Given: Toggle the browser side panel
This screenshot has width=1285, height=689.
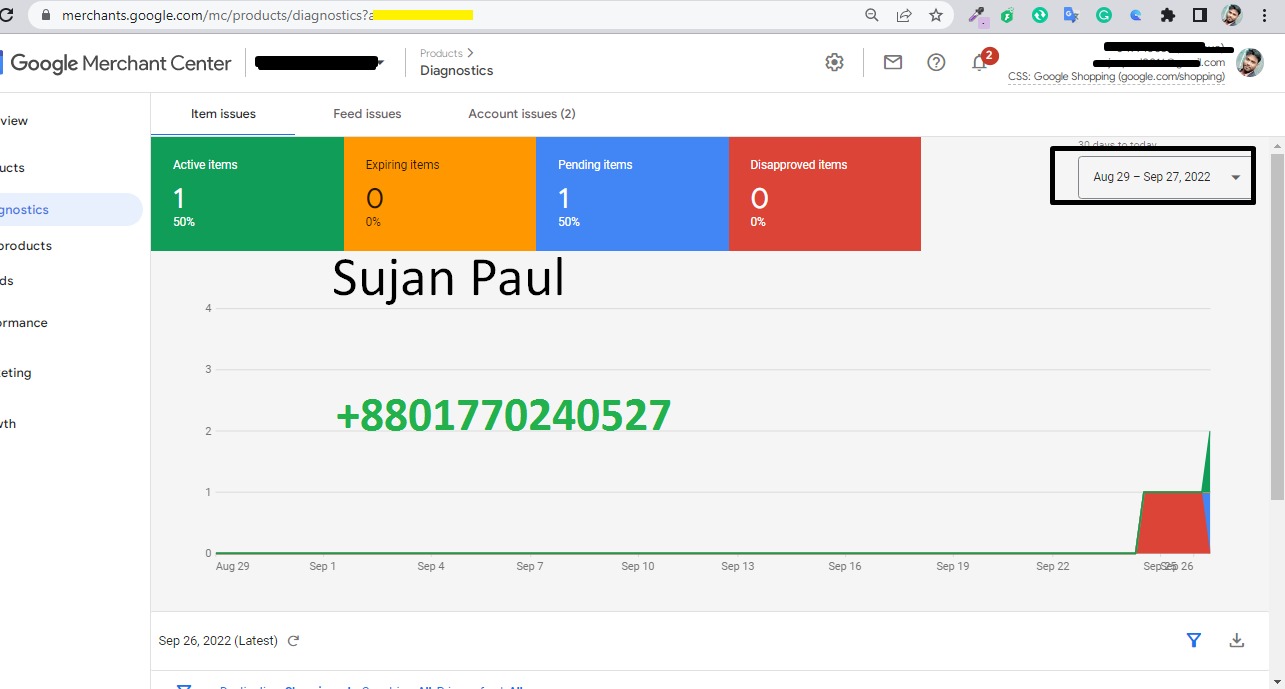Looking at the screenshot, I should point(1200,15).
